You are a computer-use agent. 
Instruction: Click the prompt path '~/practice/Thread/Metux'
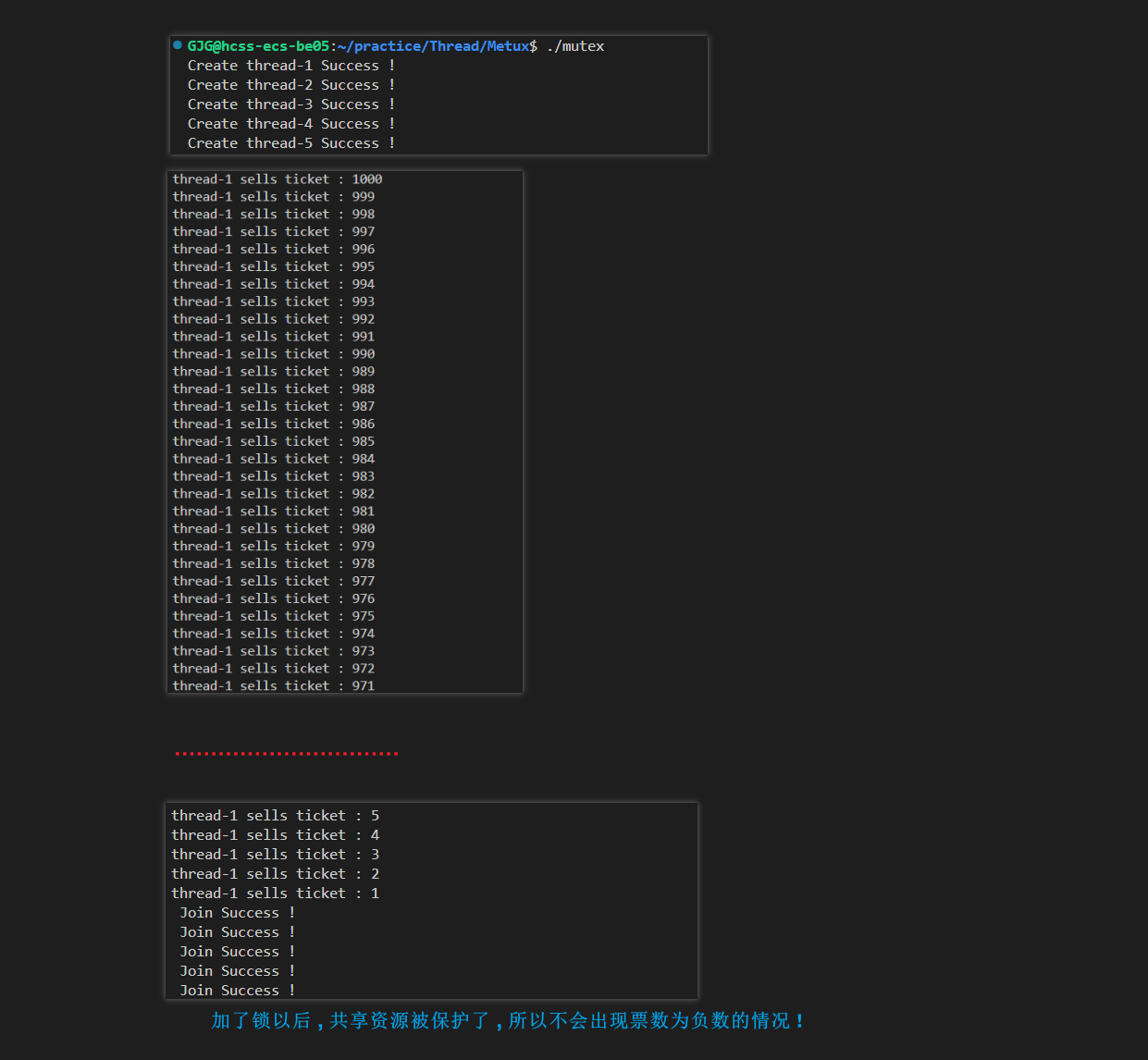(433, 46)
